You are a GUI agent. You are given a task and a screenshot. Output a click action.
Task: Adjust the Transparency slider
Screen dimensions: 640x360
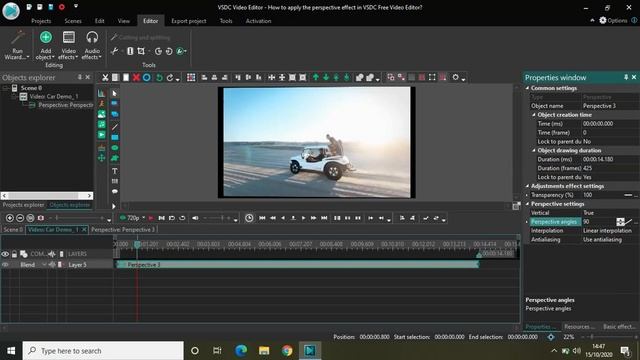pos(628,195)
